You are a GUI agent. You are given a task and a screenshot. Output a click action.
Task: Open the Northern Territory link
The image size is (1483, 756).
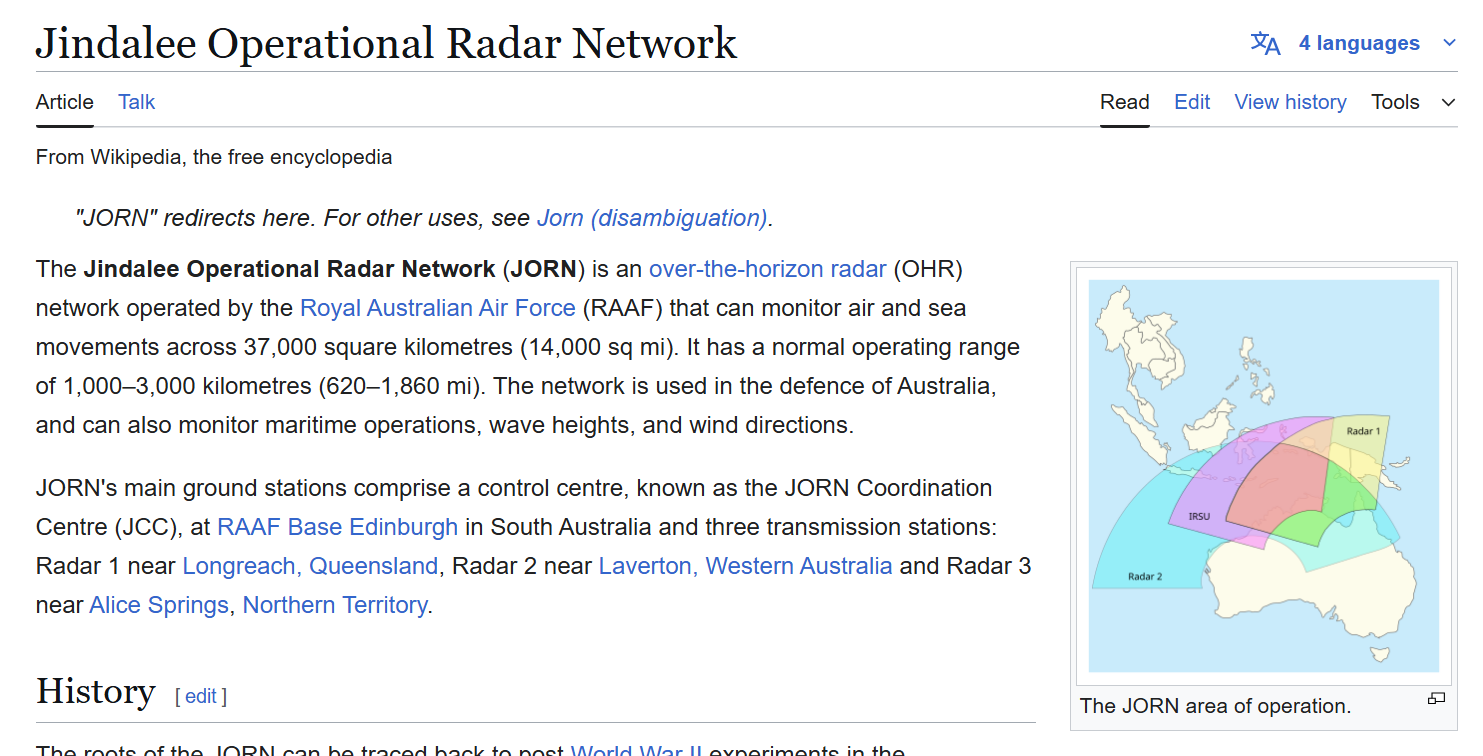point(335,605)
